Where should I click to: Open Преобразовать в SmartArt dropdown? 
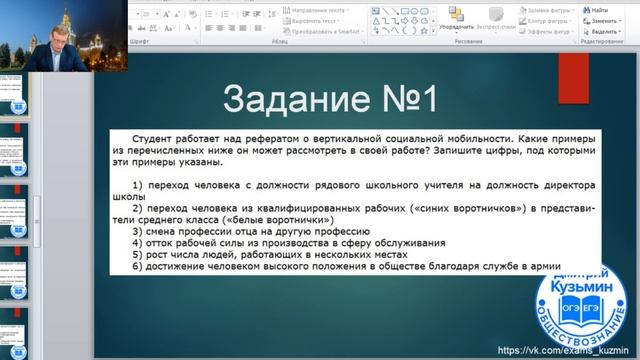coord(323,31)
